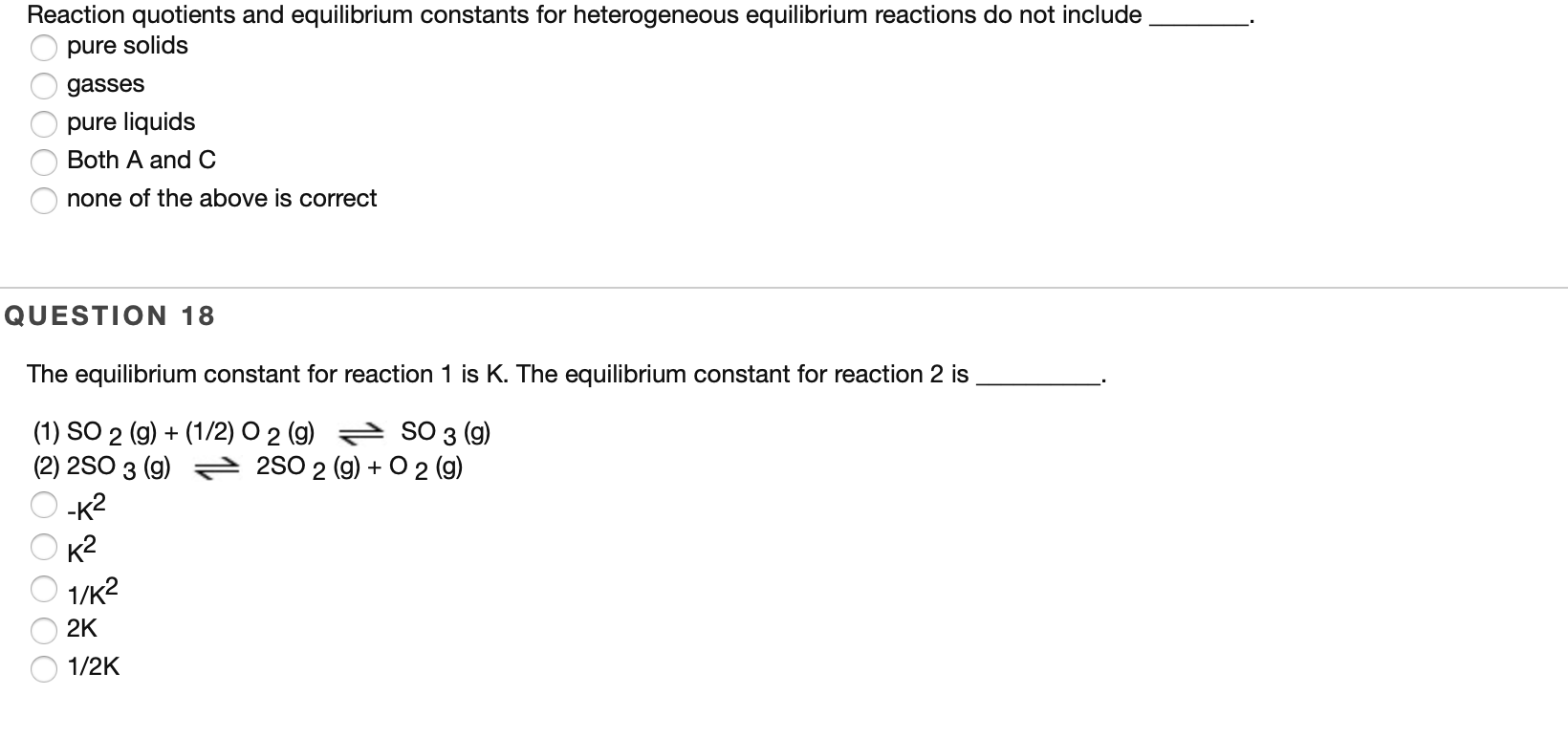Click the 'Both A and C' label text

[x=141, y=160]
